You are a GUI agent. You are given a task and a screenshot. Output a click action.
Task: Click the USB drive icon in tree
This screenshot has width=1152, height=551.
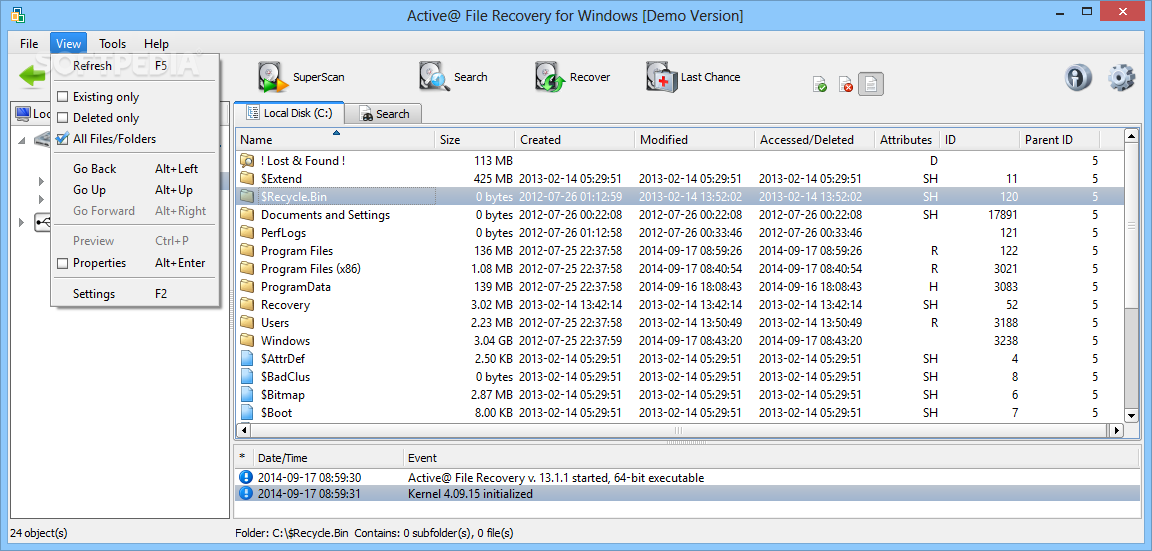click(43, 222)
